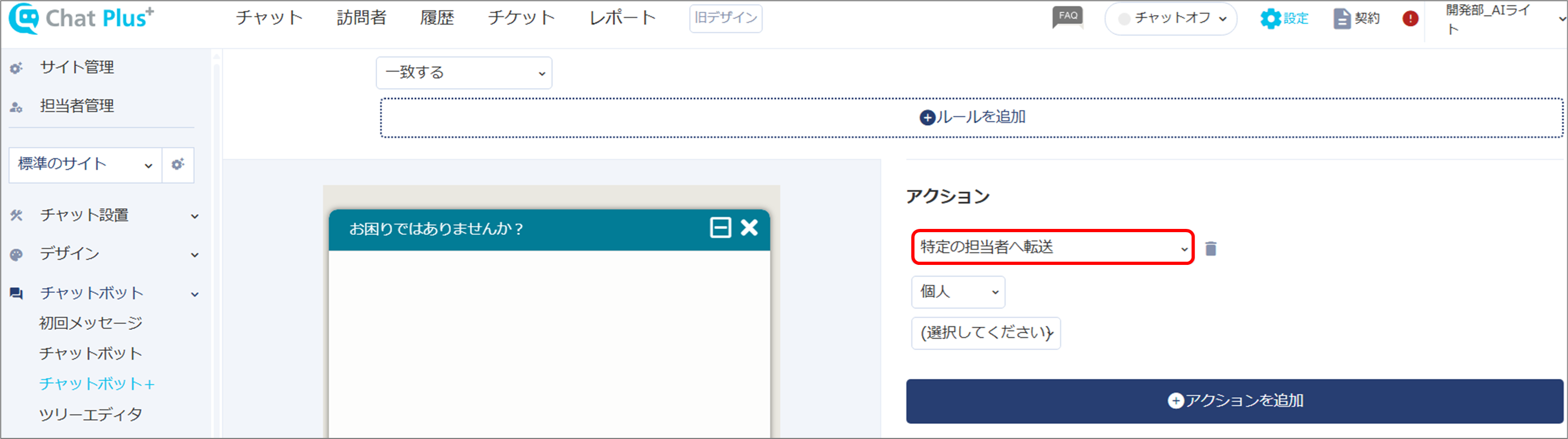Open the 訪問者 menu

tap(361, 18)
